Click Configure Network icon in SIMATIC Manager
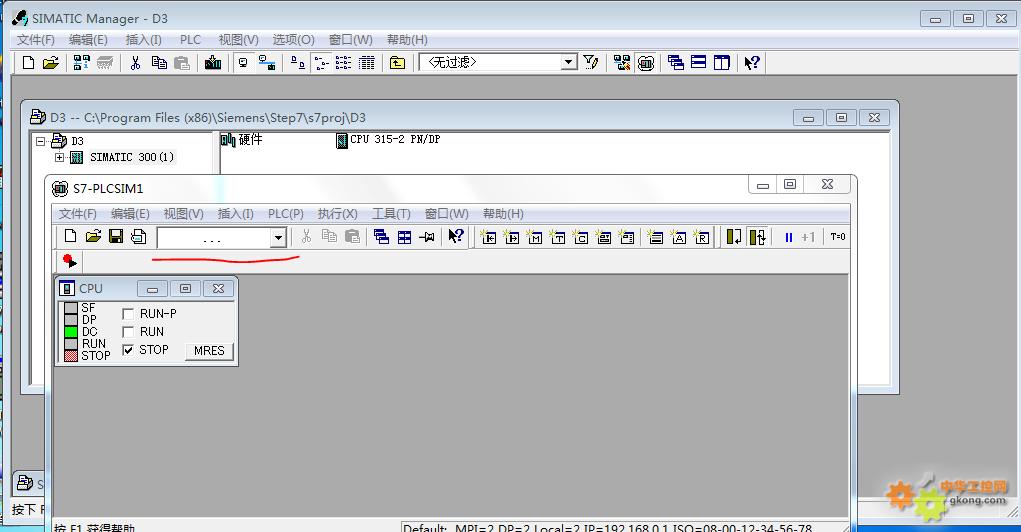Image resolution: width=1021 pixels, height=532 pixels. (622, 63)
